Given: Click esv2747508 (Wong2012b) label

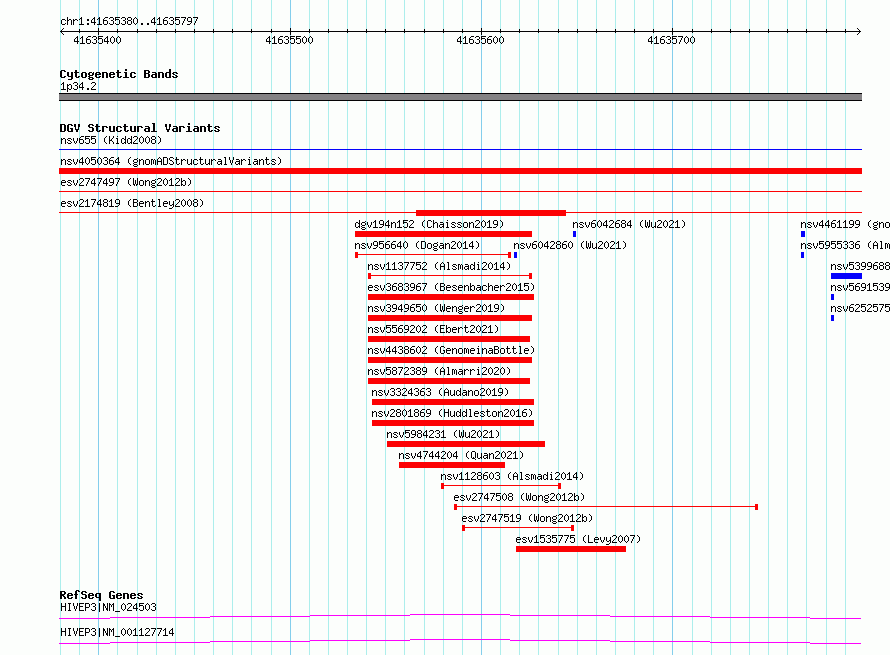Looking at the screenshot, I should click(x=519, y=497).
